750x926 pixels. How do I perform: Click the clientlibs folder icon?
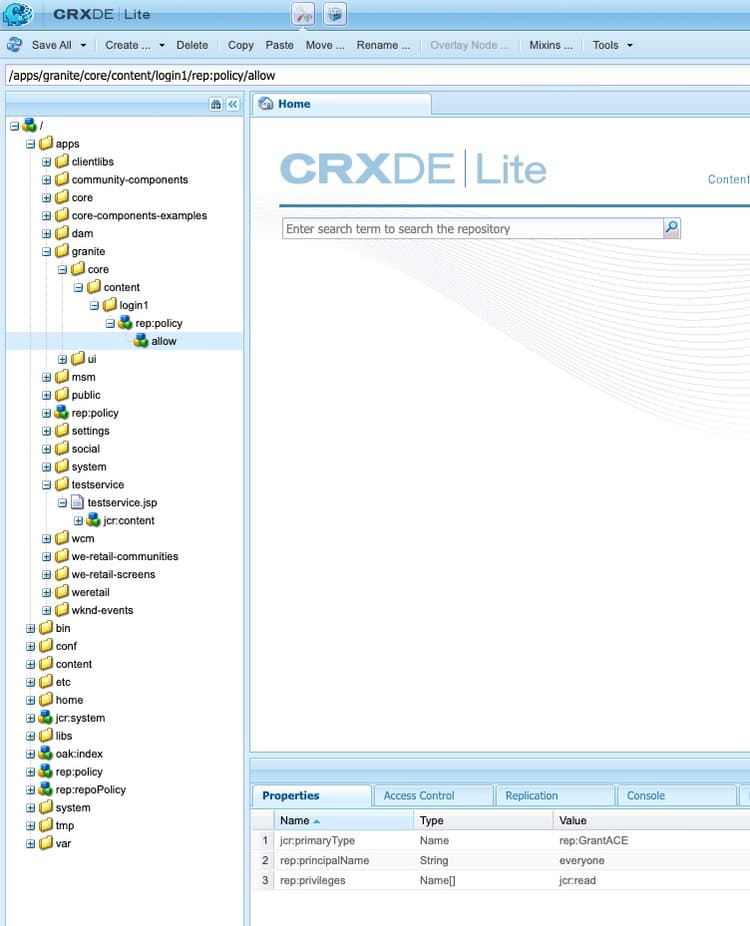point(61,161)
